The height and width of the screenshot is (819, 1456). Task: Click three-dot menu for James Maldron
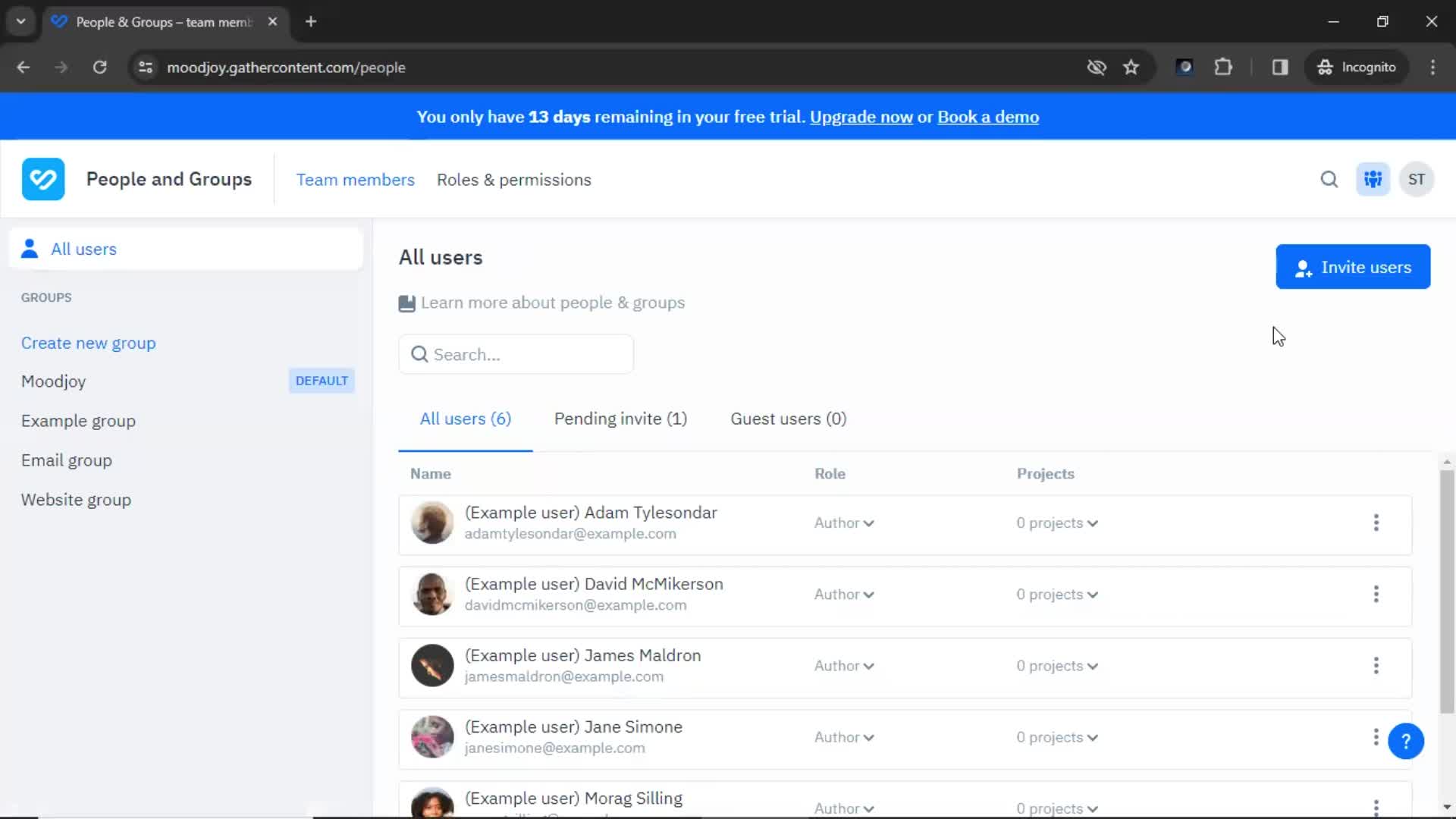click(x=1376, y=665)
